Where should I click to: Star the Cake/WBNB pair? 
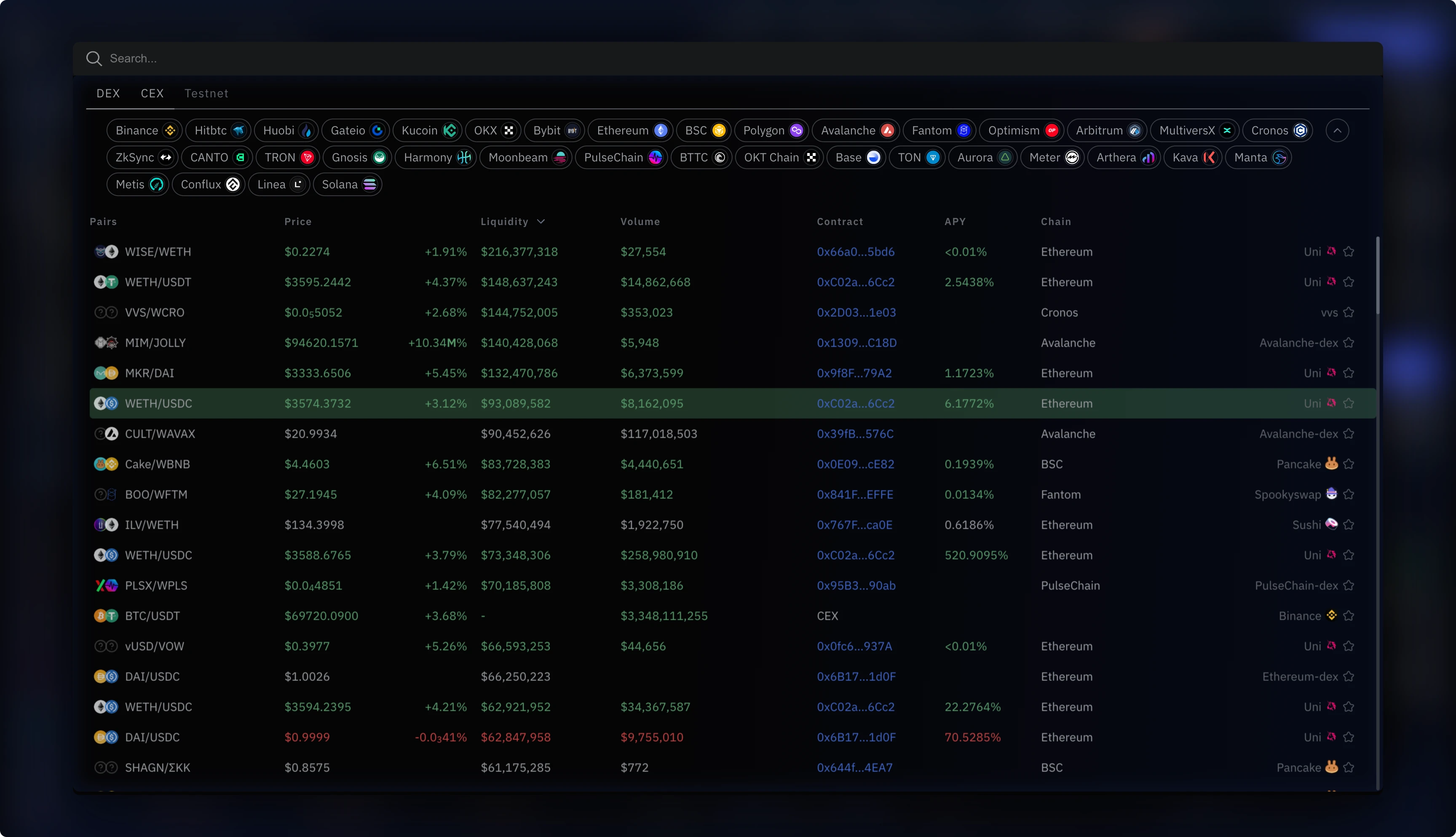tap(1349, 464)
